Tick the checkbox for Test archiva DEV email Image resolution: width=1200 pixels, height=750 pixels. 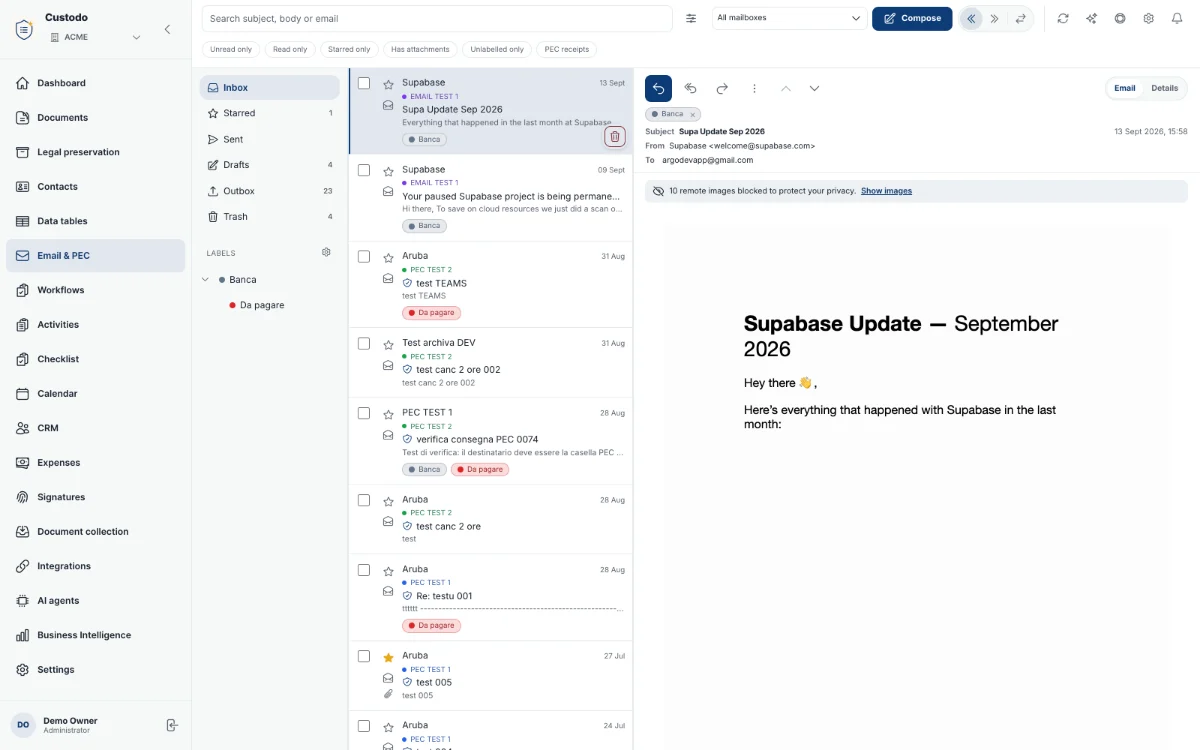(364, 343)
